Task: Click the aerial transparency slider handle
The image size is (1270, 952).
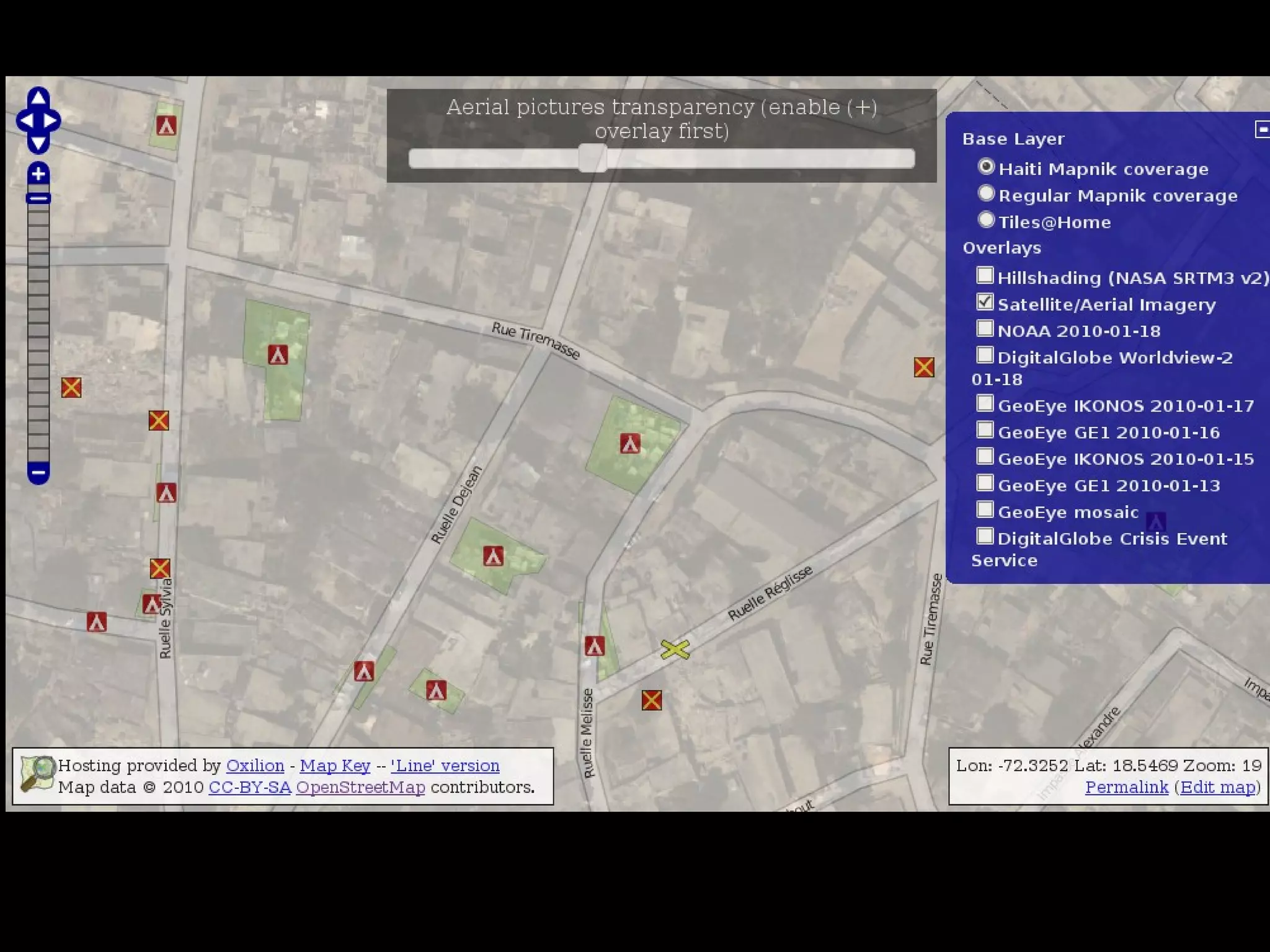Action: tap(592, 159)
